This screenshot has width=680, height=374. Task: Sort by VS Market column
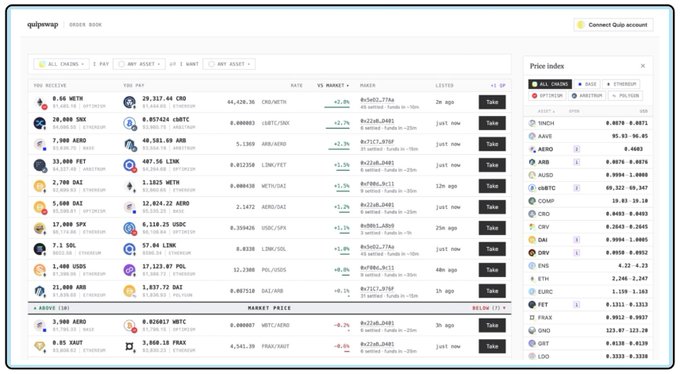click(333, 85)
